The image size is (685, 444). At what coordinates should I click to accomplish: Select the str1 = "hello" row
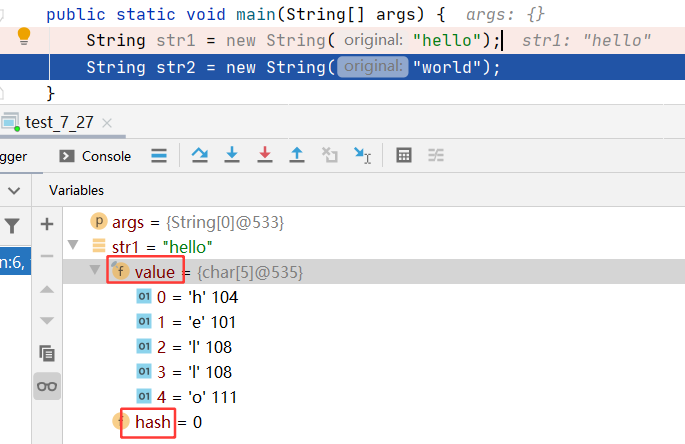pos(374,247)
